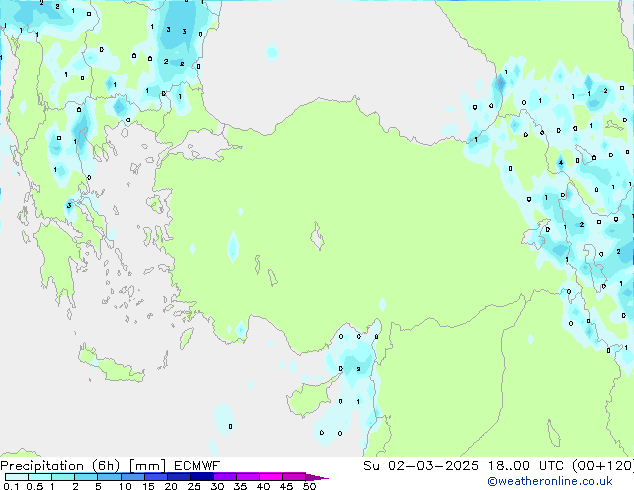Image resolution: width=634 pixels, height=490 pixels.
Task: Pick the 10–15 mm legend swatch
Action: point(132,477)
